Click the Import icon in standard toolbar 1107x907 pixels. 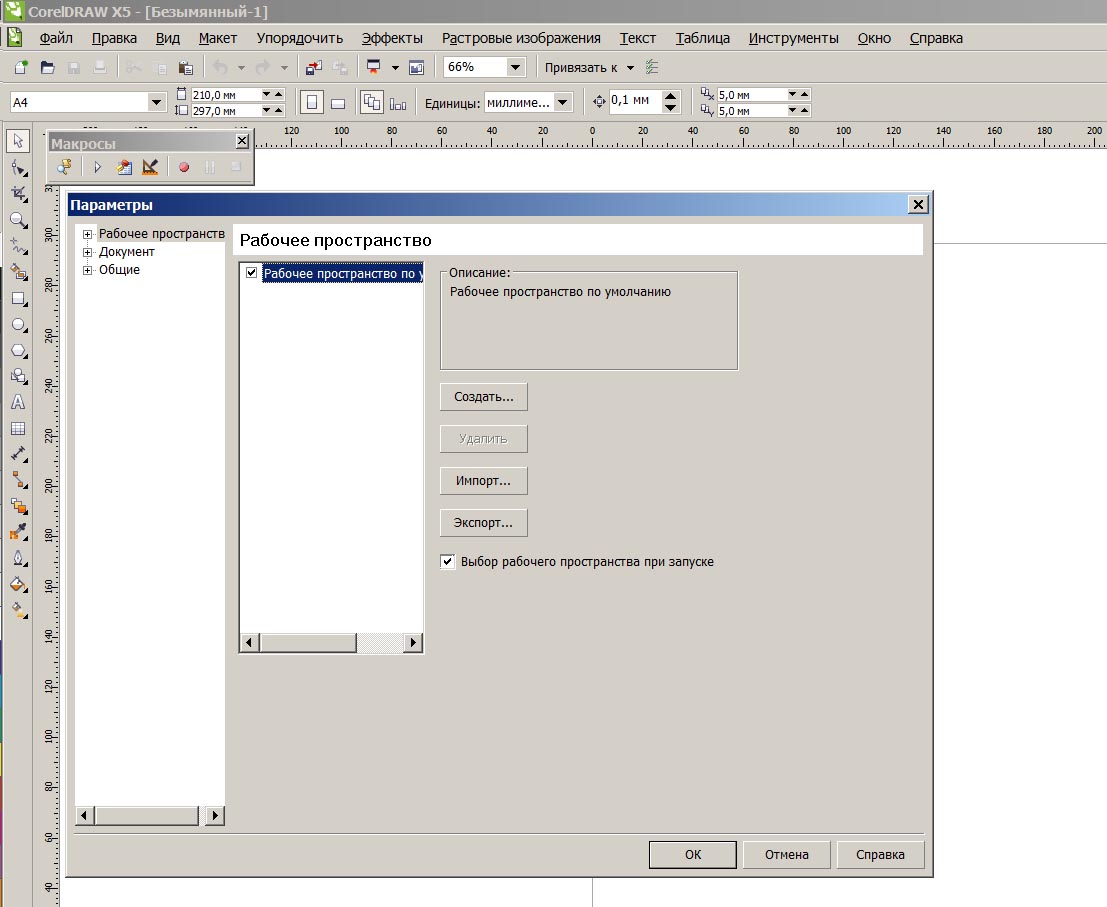[x=314, y=67]
